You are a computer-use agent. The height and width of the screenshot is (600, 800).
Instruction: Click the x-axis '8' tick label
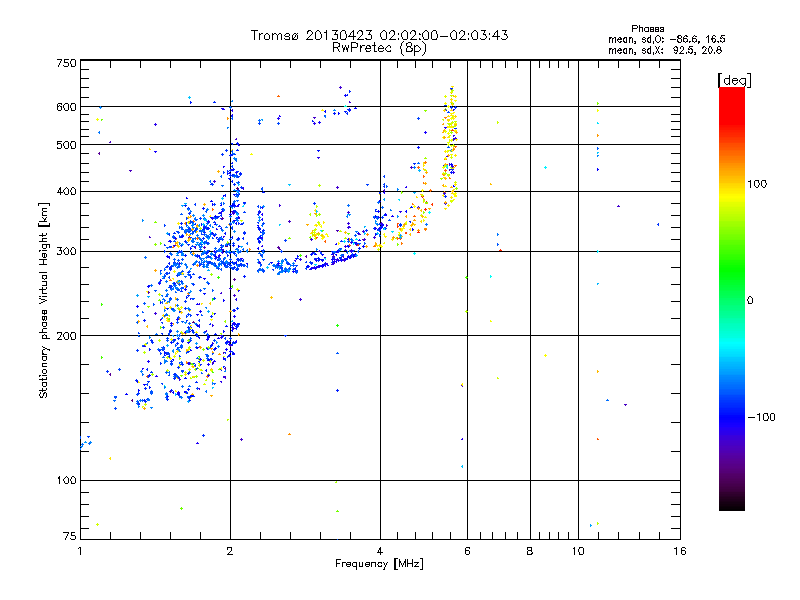pos(530,551)
